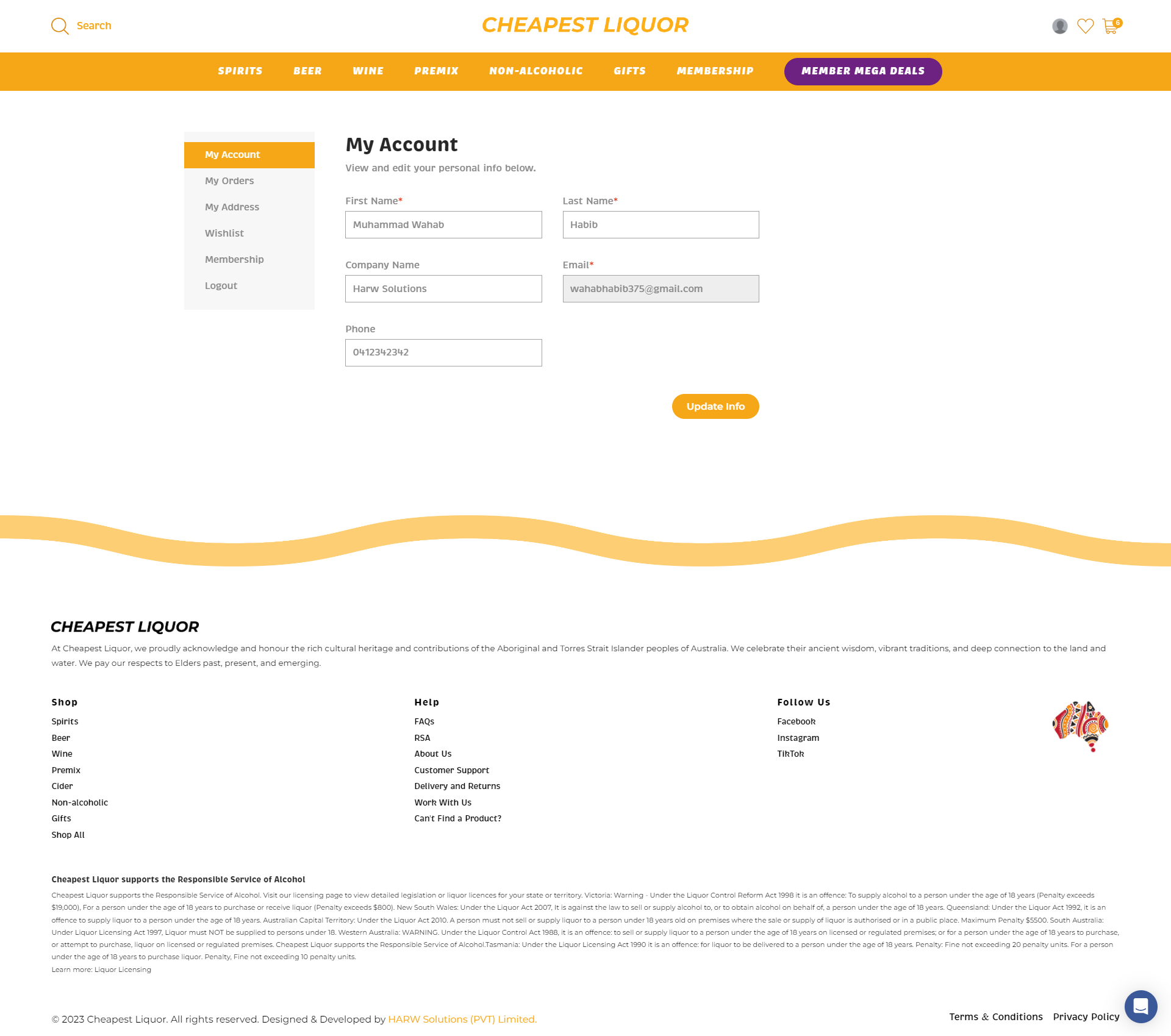The height and width of the screenshot is (1036, 1171).
Task: Open the Wine navigation menu
Action: 368,71
